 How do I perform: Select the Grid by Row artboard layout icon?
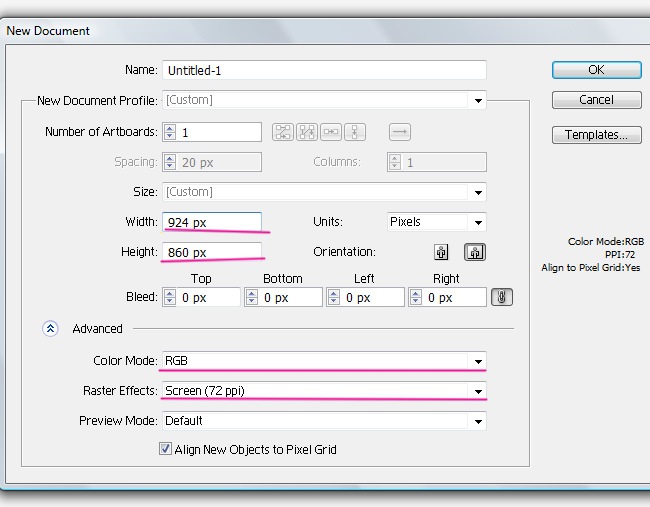coord(282,132)
